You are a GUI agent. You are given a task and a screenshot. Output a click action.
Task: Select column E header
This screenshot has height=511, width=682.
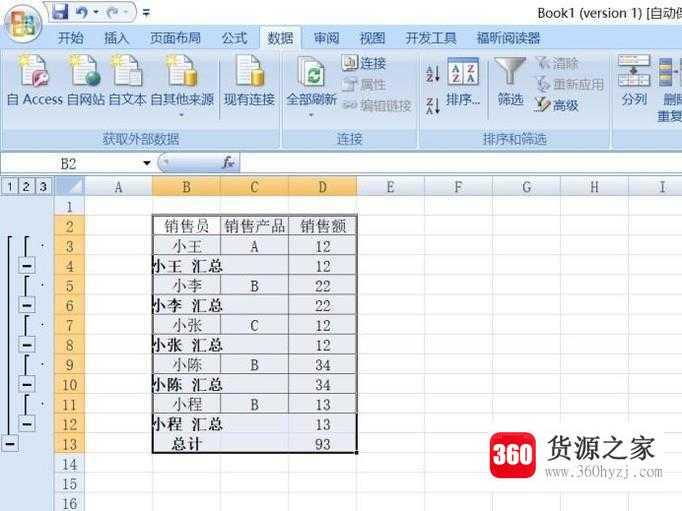point(390,187)
